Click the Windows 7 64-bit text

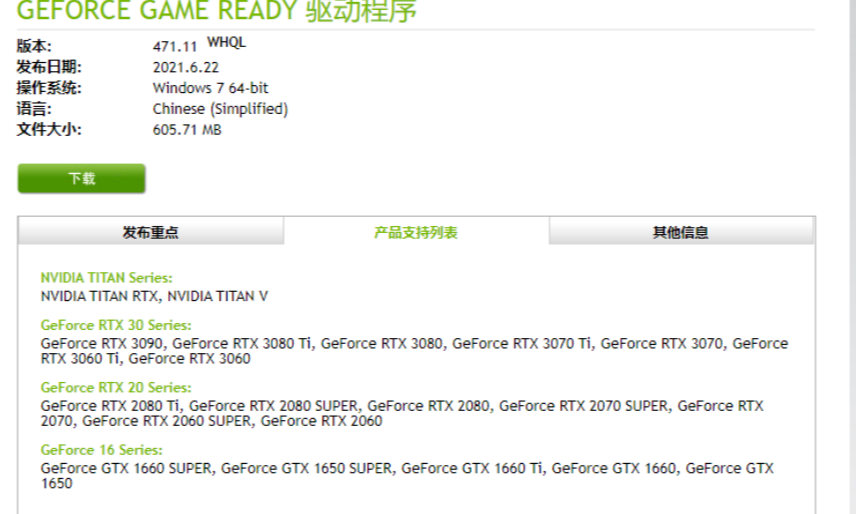click(210, 88)
